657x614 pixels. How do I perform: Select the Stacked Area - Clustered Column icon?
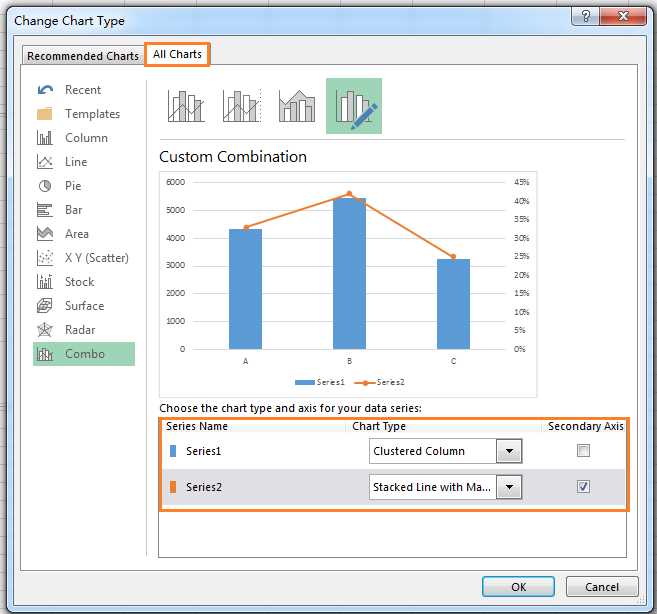pyautogui.click(x=297, y=106)
